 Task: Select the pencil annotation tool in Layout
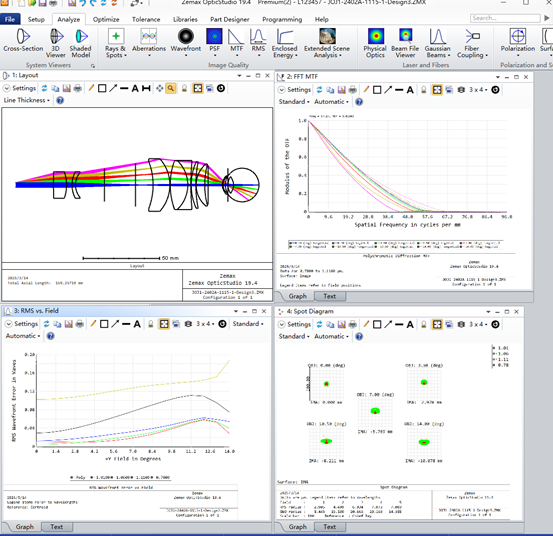pos(91,88)
